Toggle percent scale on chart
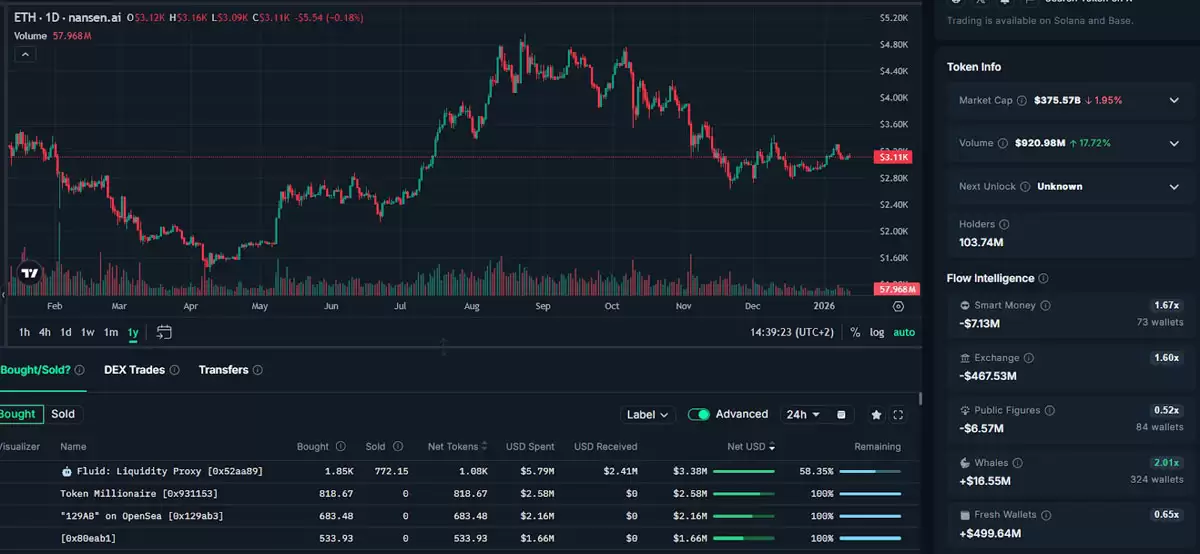This screenshot has width=1200, height=554. (855, 332)
